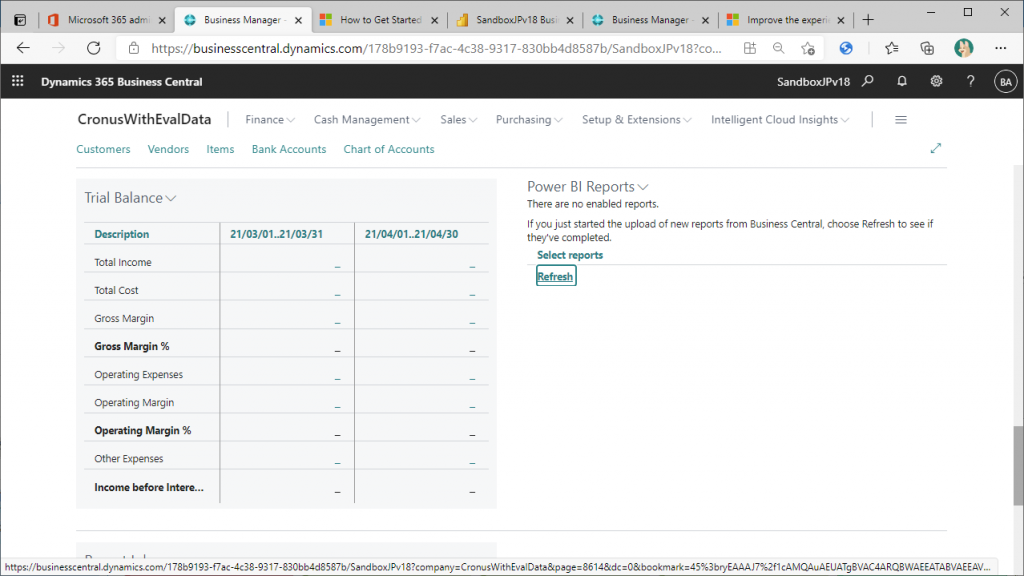Switch to the Improve the experience tab

(787, 20)
